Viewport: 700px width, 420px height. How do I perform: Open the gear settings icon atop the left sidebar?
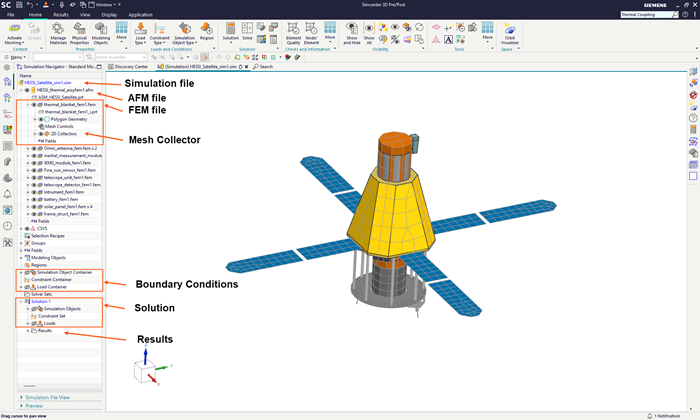tap(7, 67)
